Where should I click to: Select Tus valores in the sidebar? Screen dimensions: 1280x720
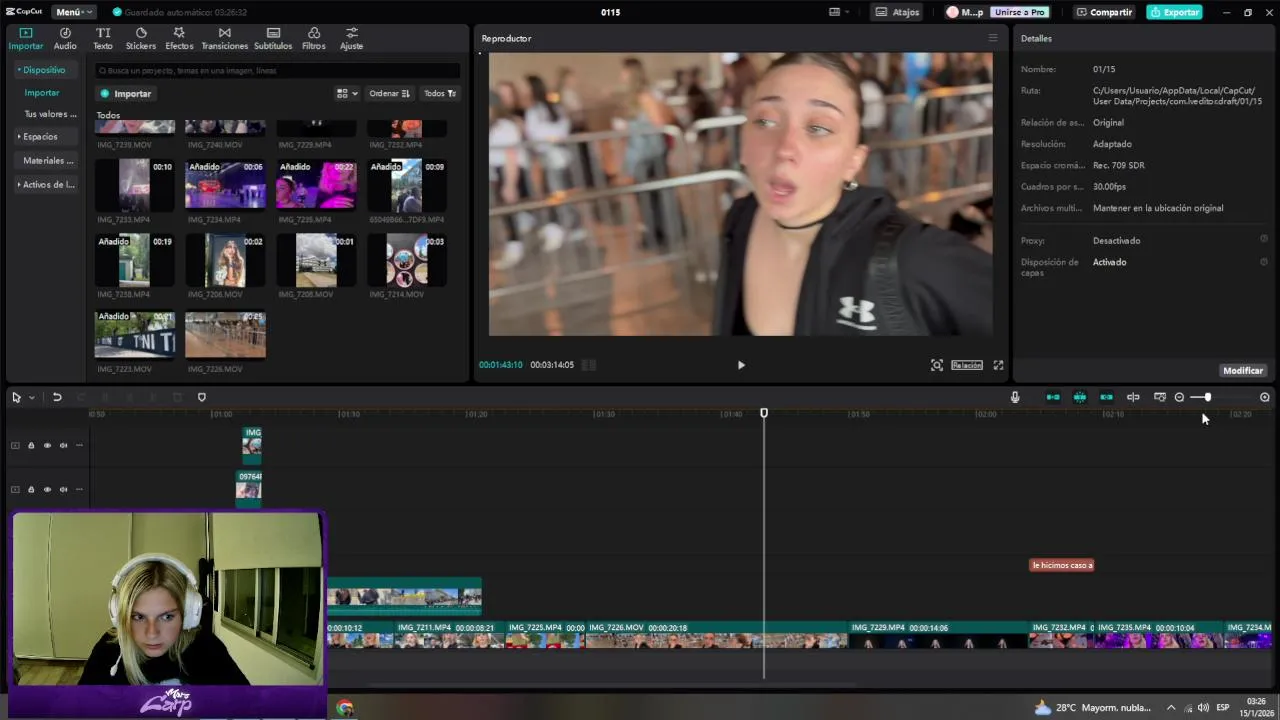[50, 114]
